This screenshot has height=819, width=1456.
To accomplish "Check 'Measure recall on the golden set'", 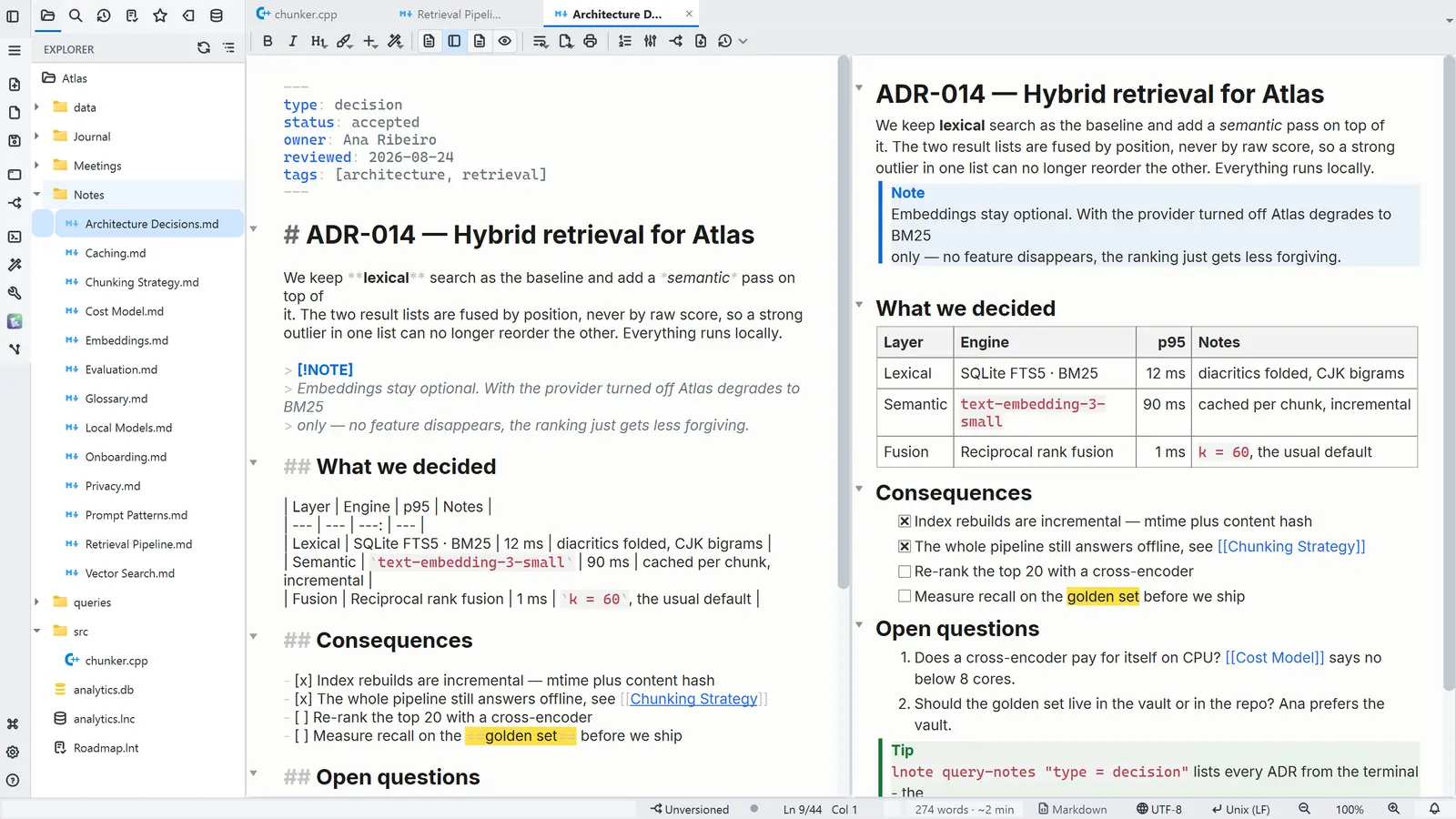I will 905,597.
